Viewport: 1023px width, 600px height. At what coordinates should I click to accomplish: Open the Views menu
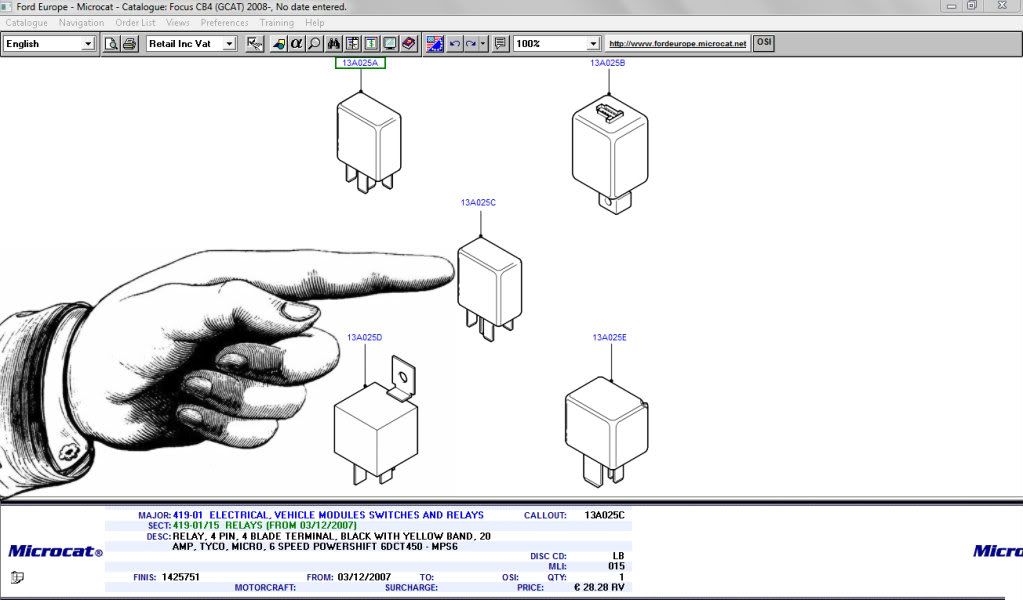[177, 23]
